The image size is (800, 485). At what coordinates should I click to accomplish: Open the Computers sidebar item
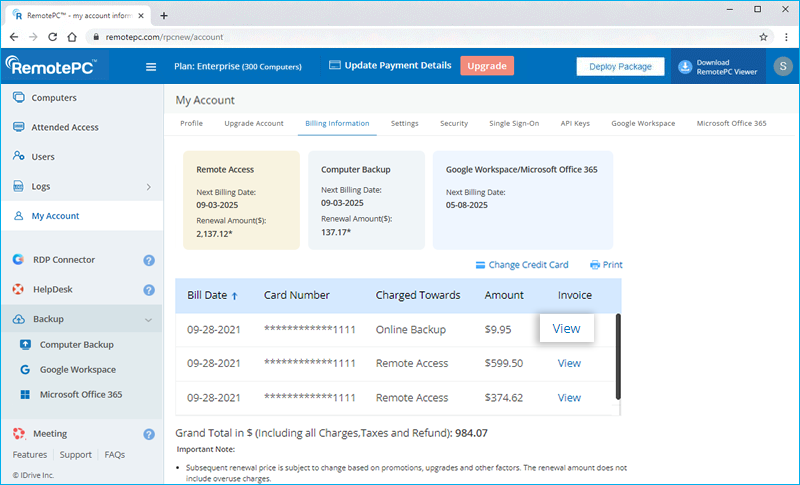point(54,98)
